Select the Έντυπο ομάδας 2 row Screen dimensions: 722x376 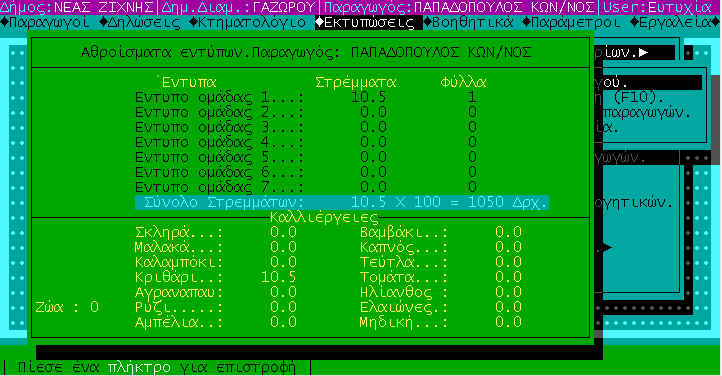pyautogui.click(x=306, y=113)
